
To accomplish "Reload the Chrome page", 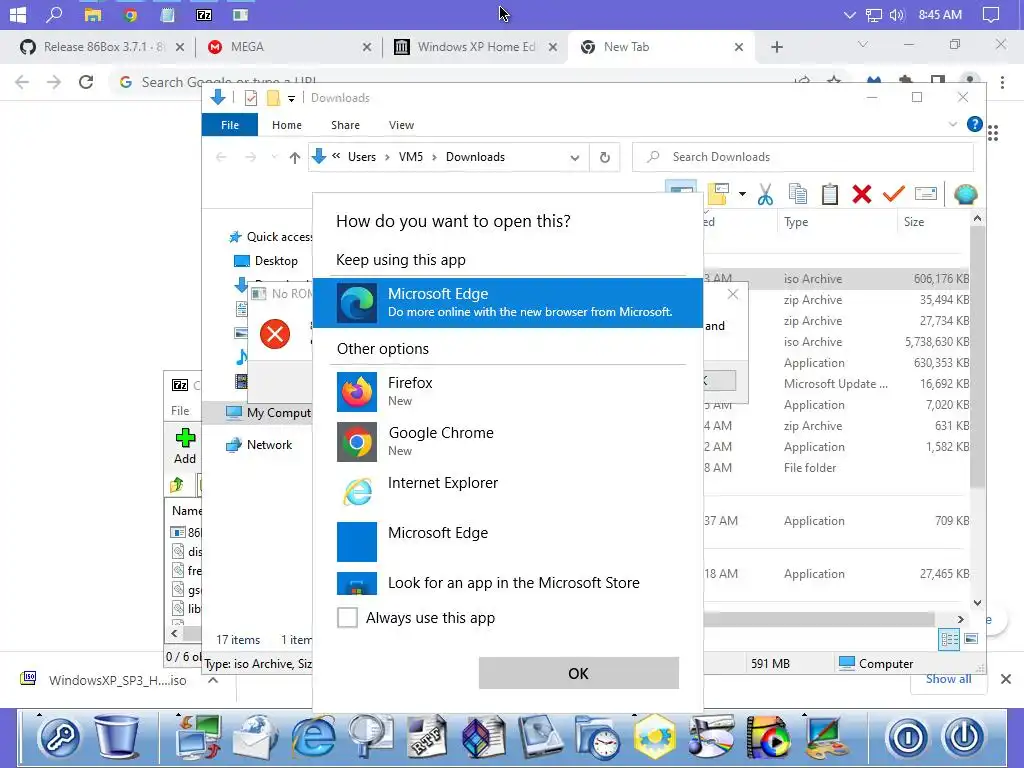I will [86, 82].
